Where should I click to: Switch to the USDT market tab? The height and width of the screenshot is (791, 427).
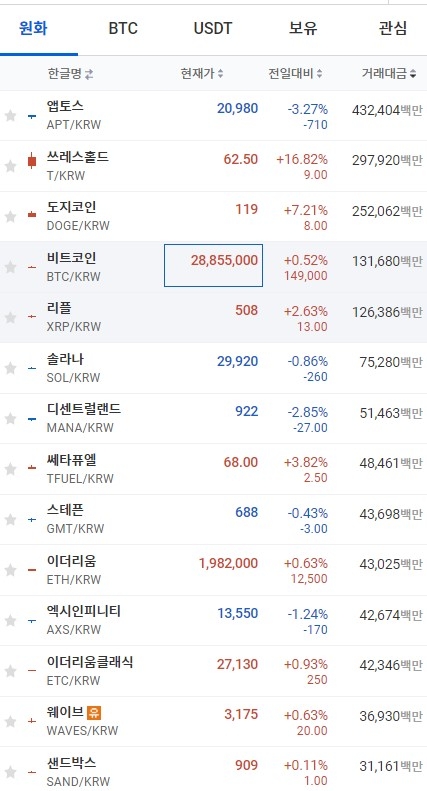[213, 28]
